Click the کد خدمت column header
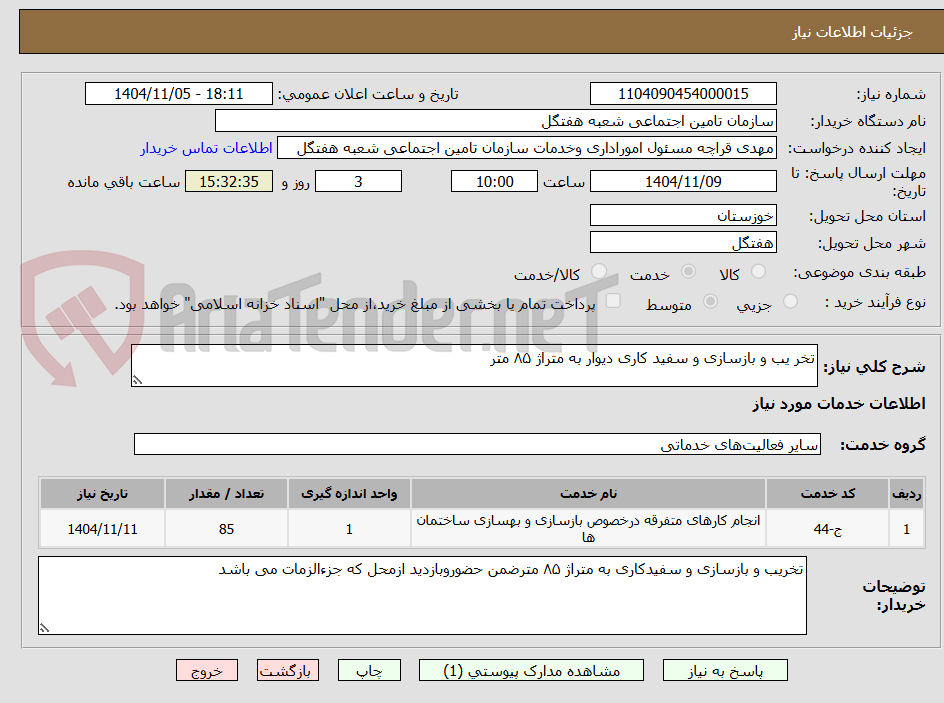944x703 pixels. coord(827,494)
